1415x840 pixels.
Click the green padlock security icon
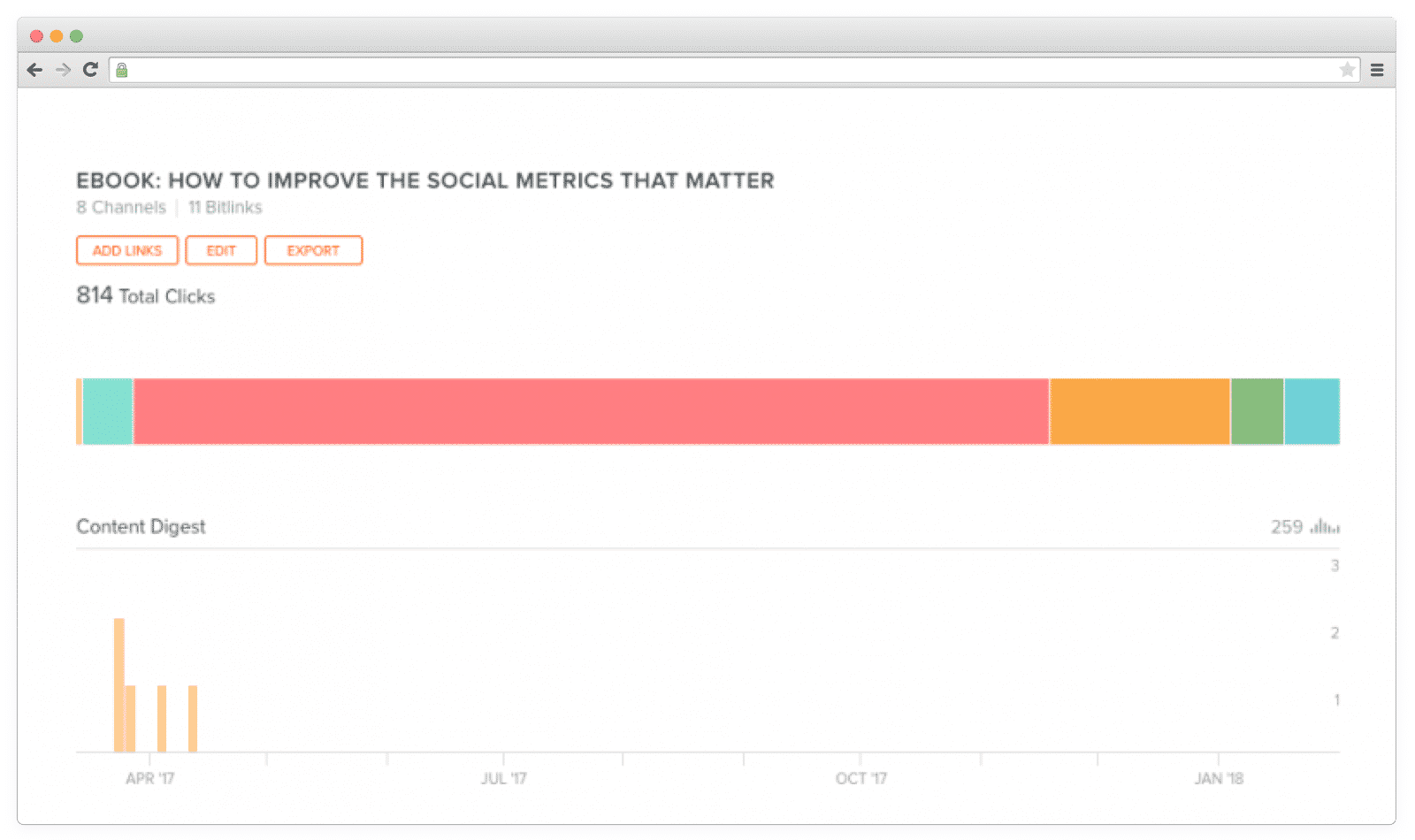tap(122, 70)
